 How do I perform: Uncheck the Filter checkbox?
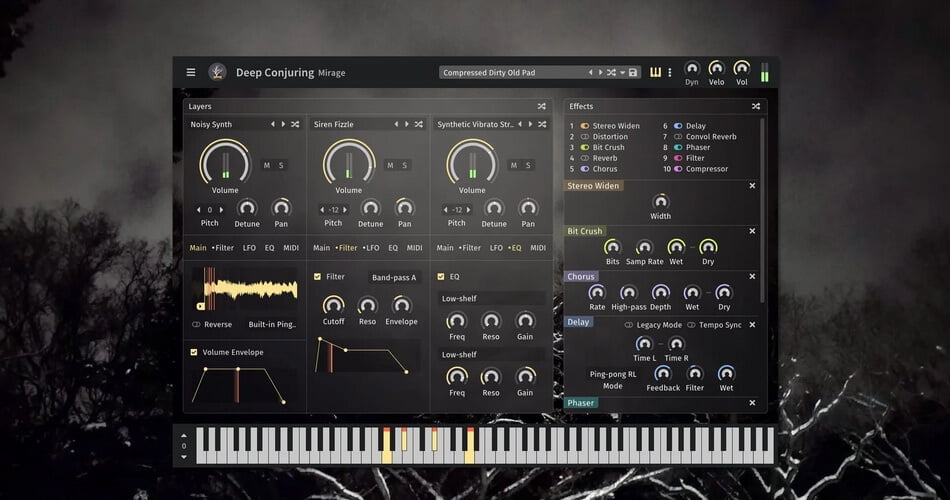(x=317, y=276)
